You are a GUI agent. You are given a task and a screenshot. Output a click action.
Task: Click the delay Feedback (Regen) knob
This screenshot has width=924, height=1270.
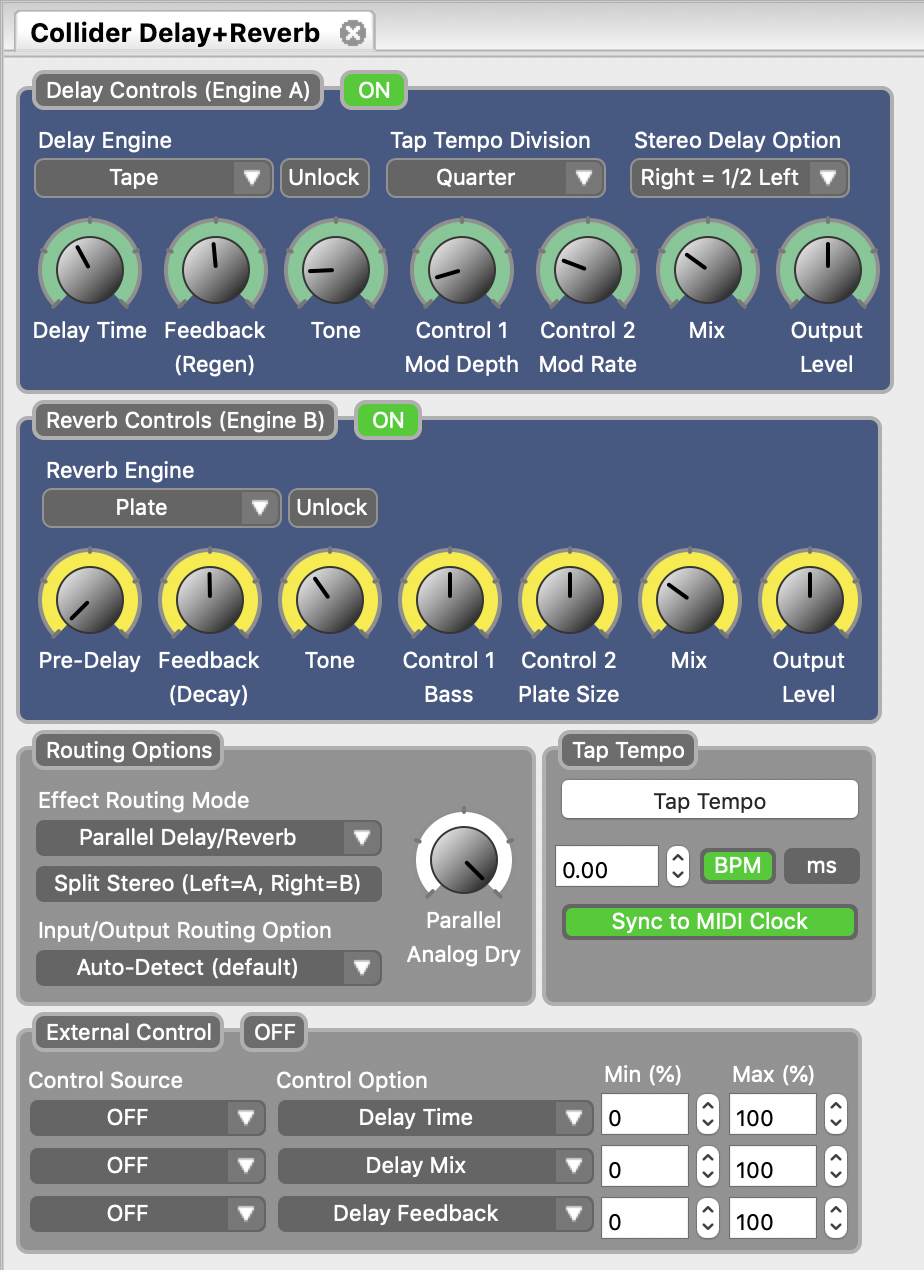tap(214, 270)
